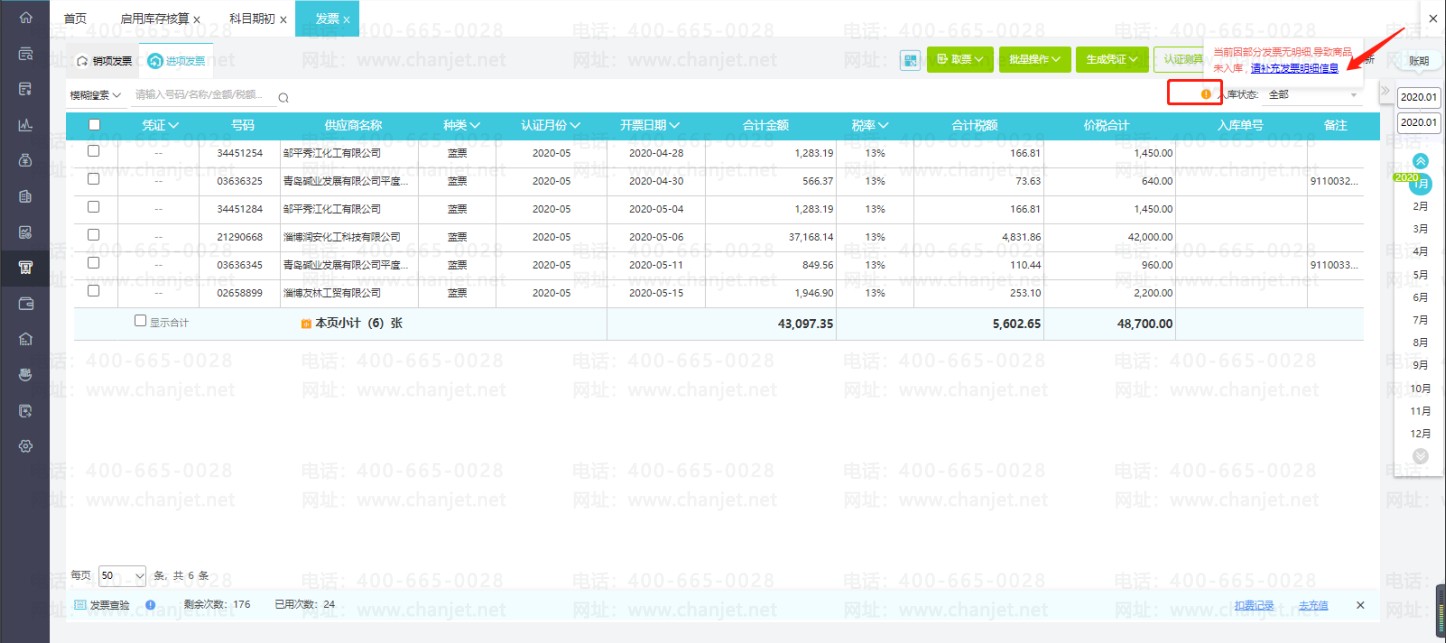Click the search magnifier icon beside the search box

(283, 97)
